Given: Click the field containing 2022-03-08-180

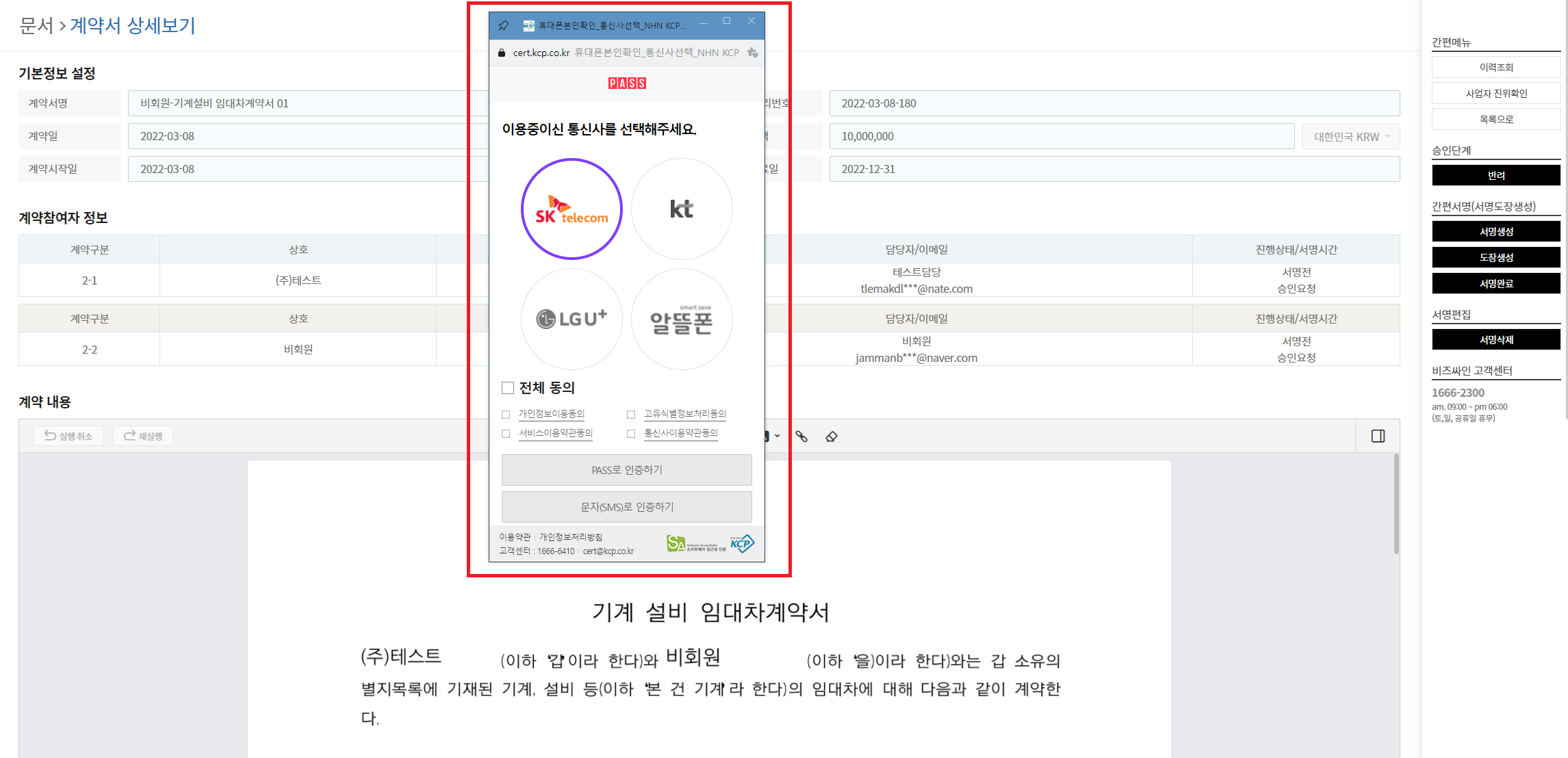Looking at the screenshot, I should 1114,103.
